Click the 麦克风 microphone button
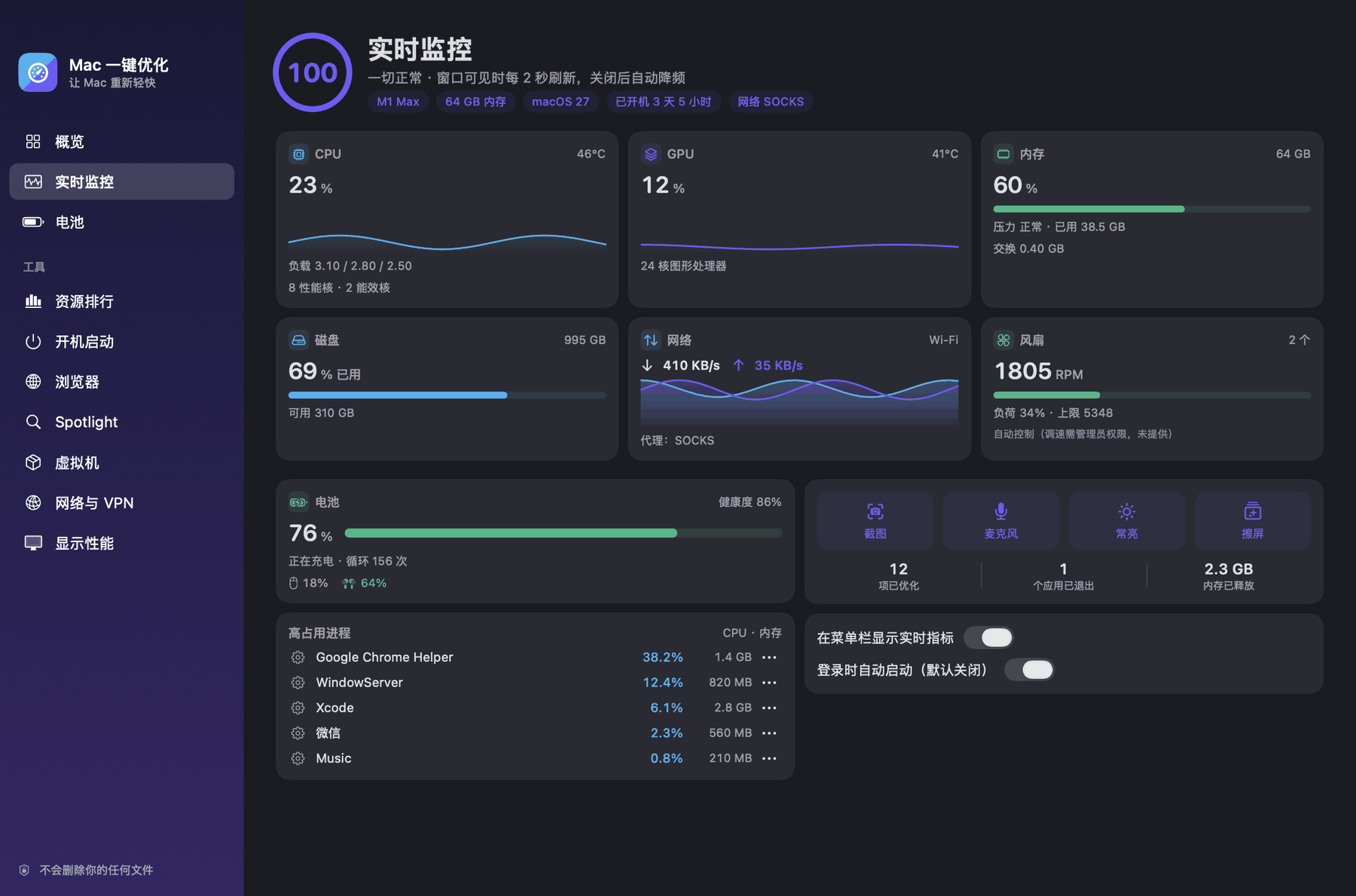 (1000, 521)
